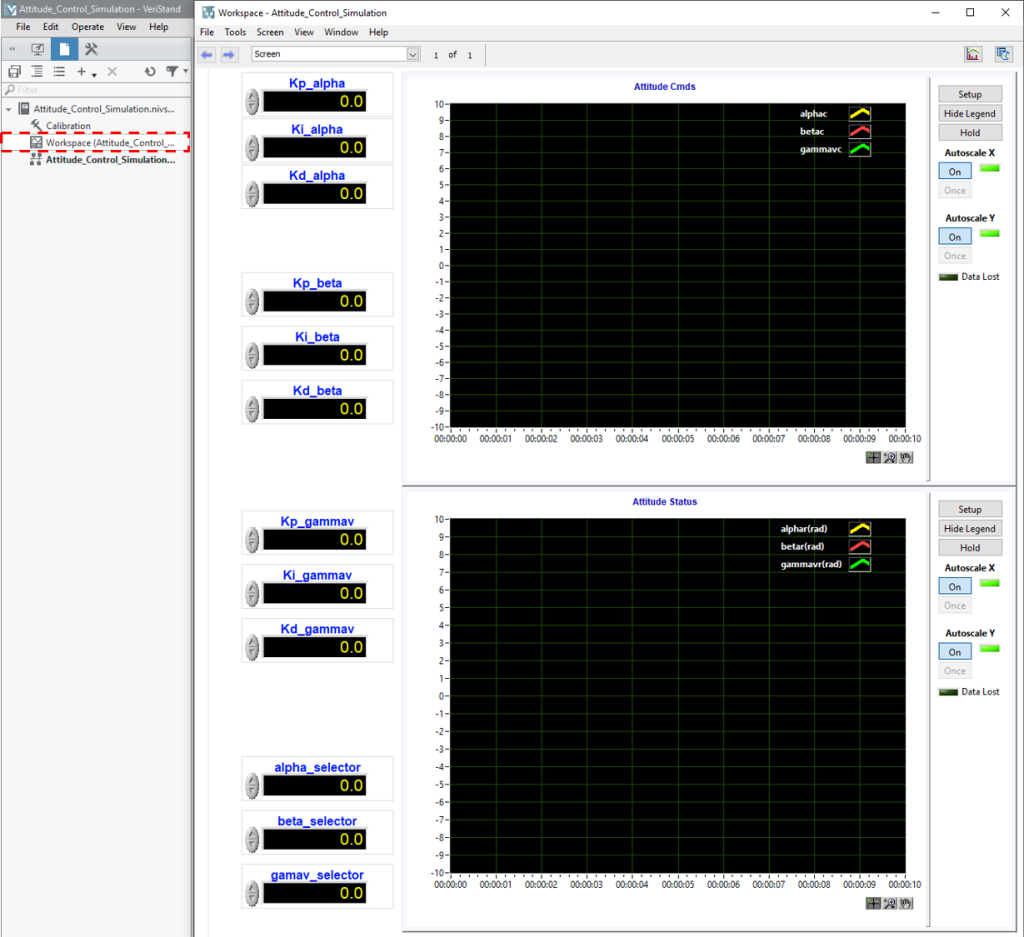
Task: Click the expand all tree items icon
Action: (37, 71)
